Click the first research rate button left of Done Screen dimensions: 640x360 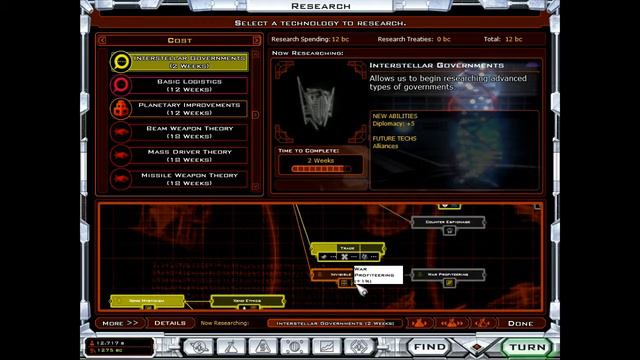pyautogui.click(x=419, y=323)
